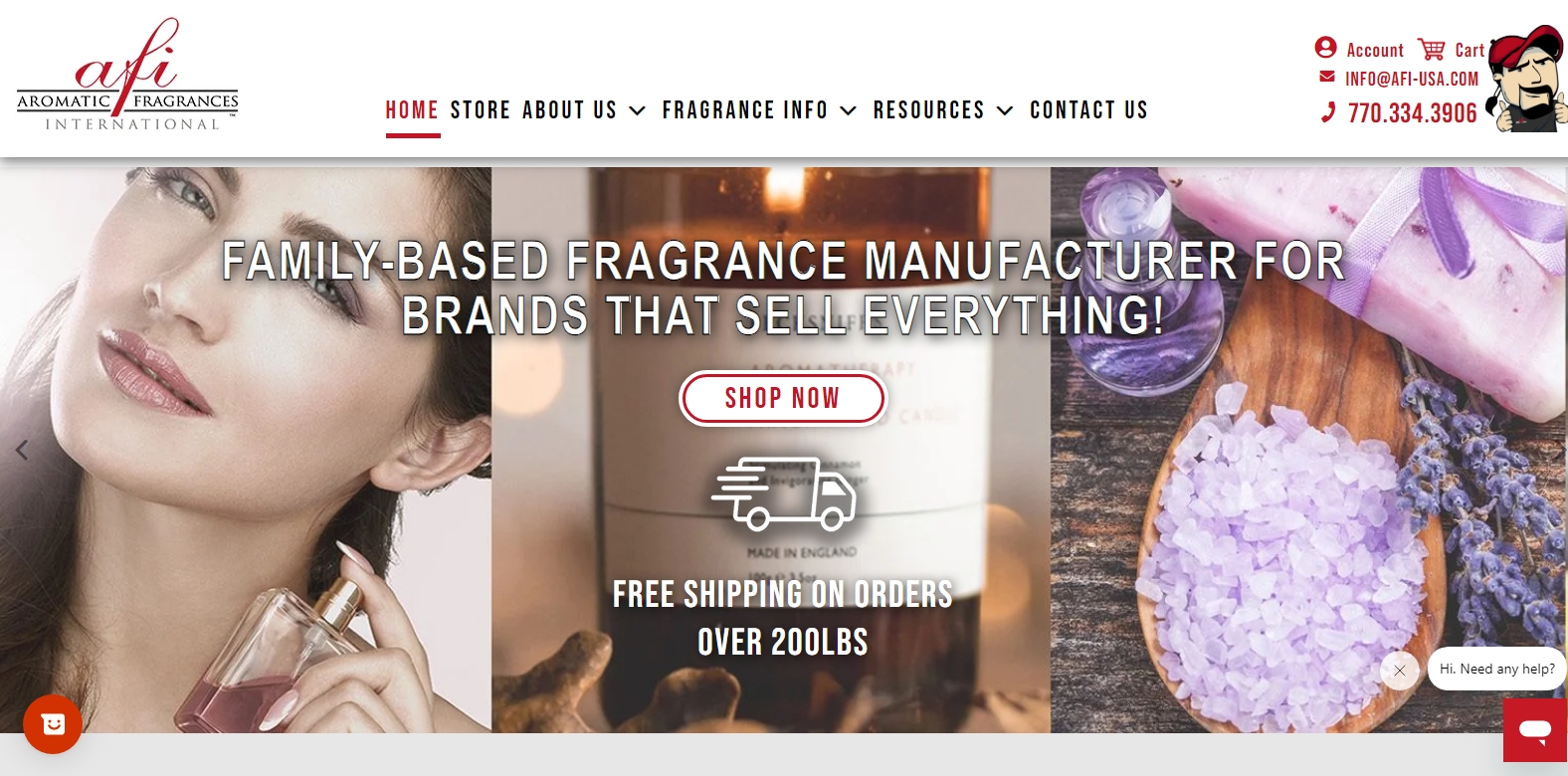Show previous slide with left arrow

22,450
